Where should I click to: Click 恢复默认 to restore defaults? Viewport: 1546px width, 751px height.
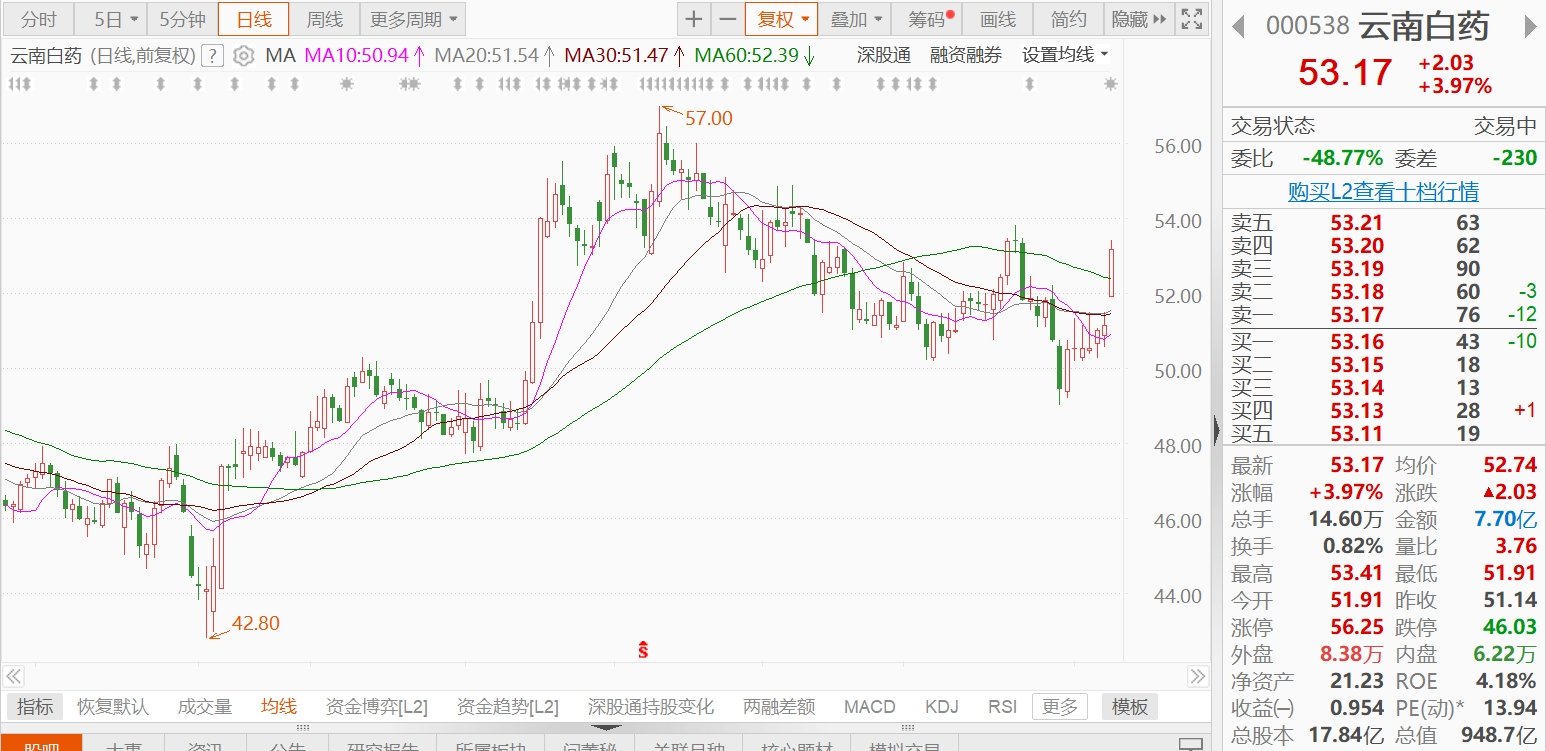[x=113, y=707]
